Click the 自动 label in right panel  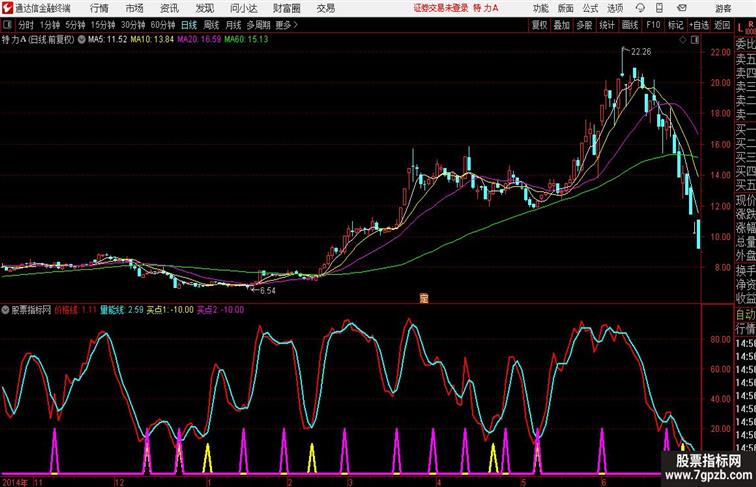click(x=745, y=315)
